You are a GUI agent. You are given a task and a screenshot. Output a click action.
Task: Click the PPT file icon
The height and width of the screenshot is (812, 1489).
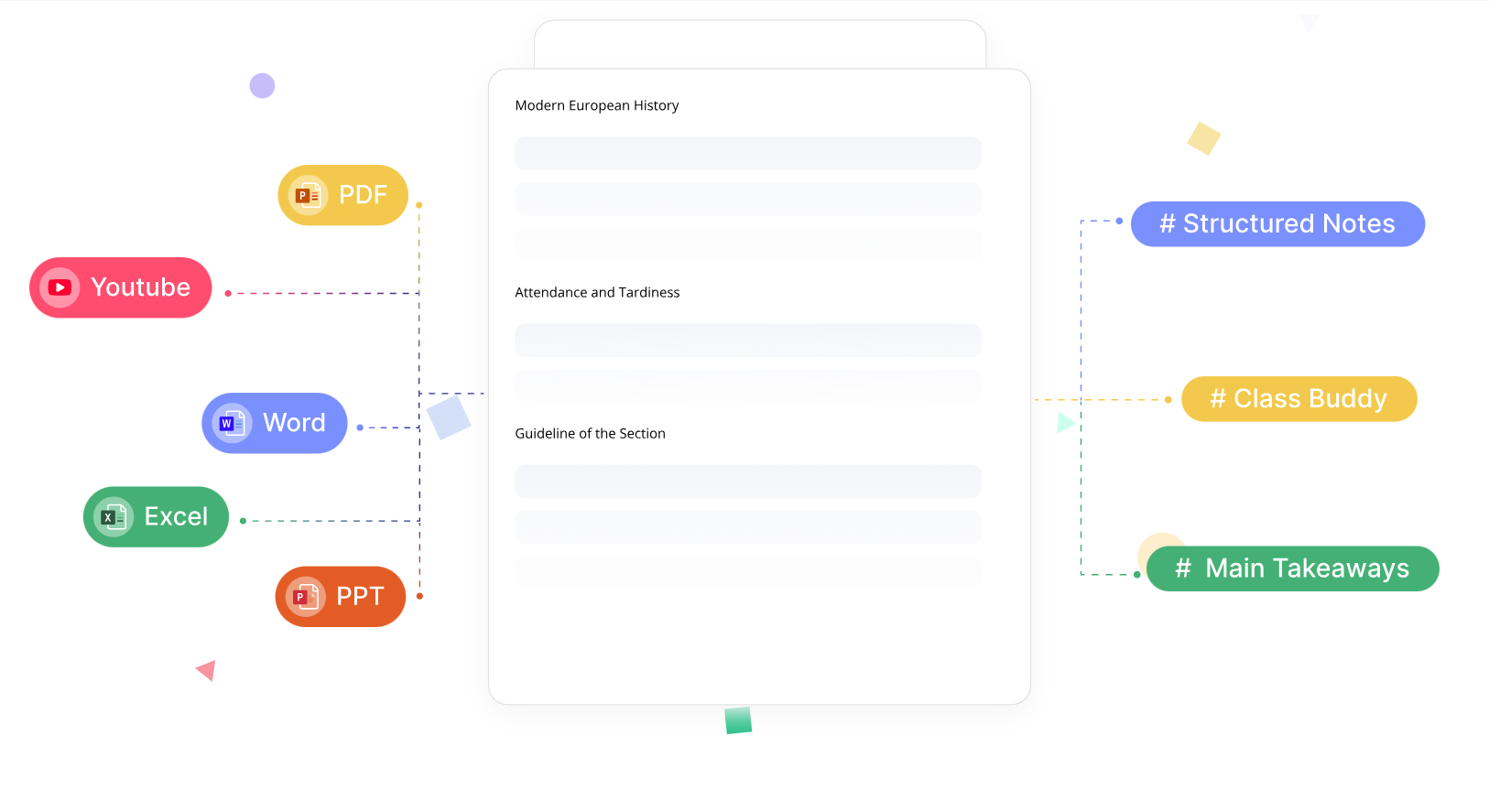click(306, 597)
